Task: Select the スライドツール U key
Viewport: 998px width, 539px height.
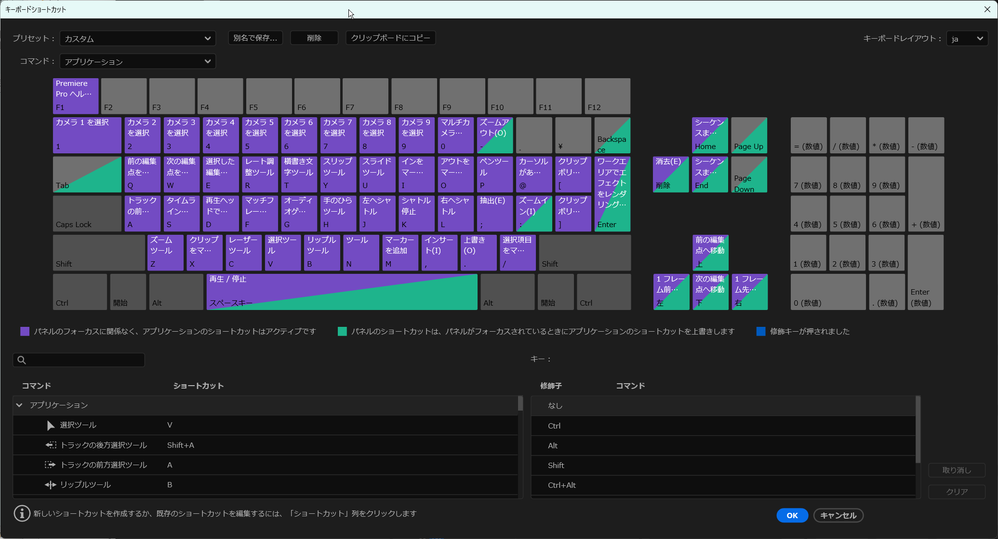Action: point(377,174)
